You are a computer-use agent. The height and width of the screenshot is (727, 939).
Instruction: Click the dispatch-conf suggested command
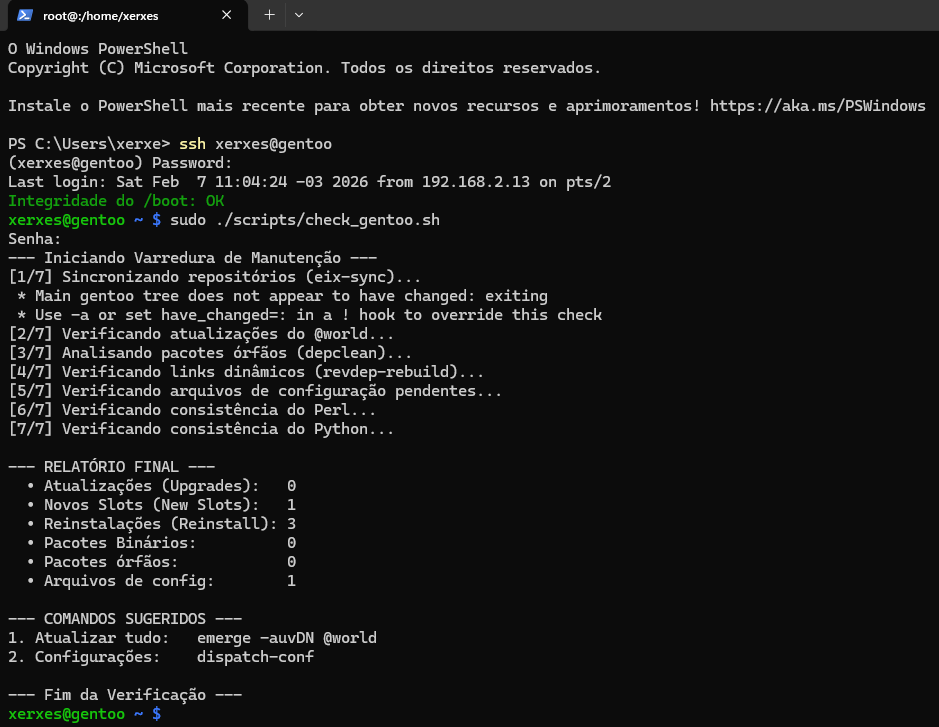(x=255, y=657)
